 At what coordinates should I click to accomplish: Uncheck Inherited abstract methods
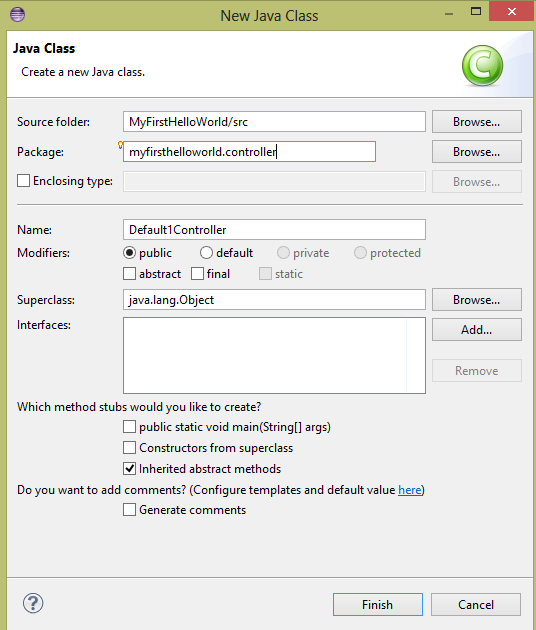(x=129, y=468)
